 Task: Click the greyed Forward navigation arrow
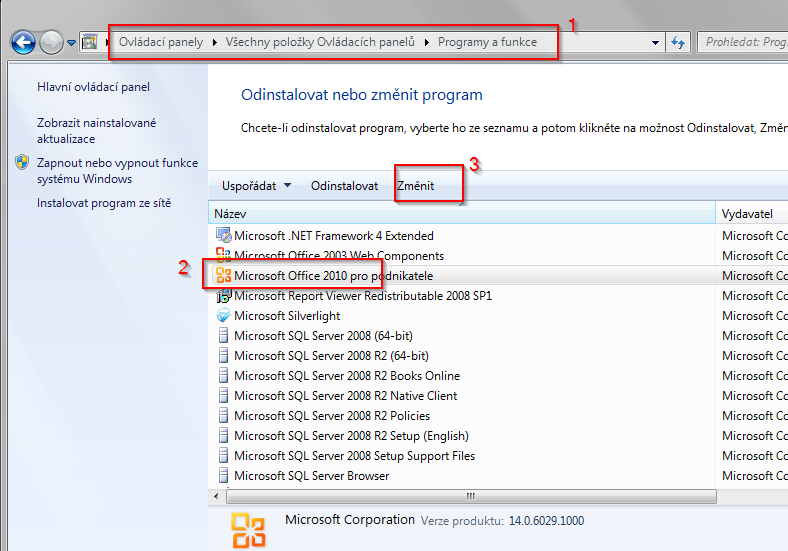(x=51, y=43)
